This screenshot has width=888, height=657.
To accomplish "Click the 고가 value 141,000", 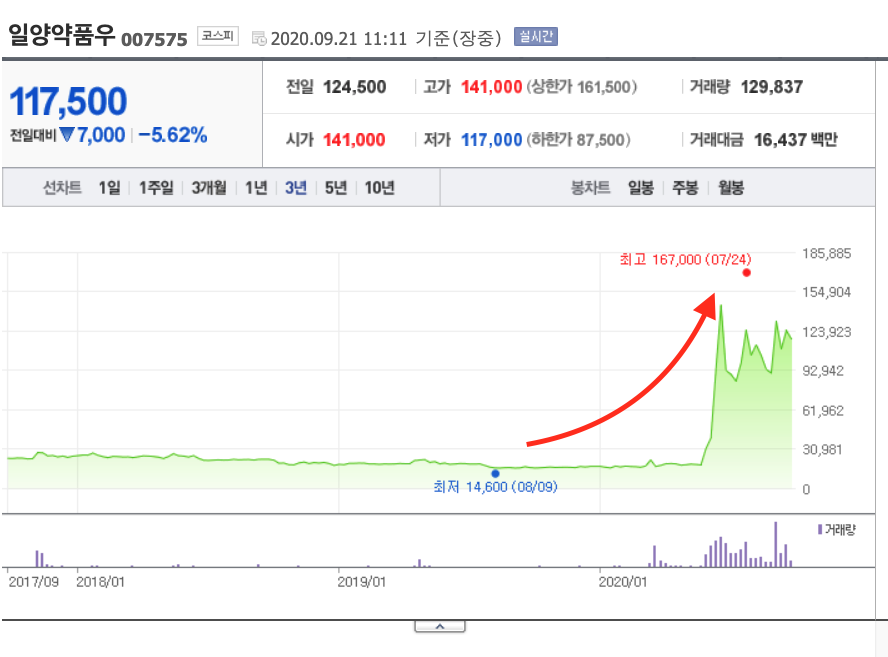I will pos(492,87).
